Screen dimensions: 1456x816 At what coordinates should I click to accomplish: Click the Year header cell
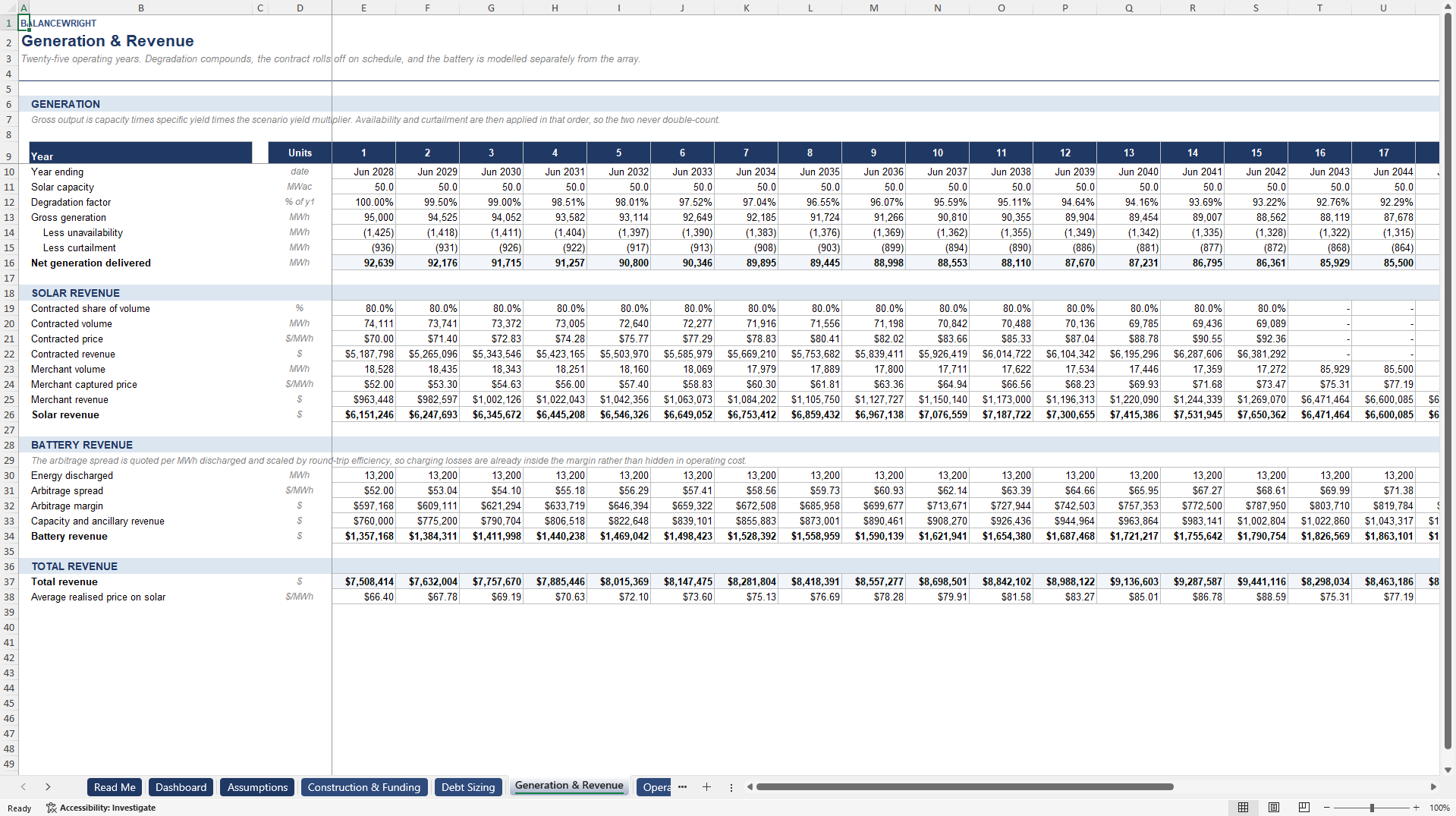coord(140,153)
